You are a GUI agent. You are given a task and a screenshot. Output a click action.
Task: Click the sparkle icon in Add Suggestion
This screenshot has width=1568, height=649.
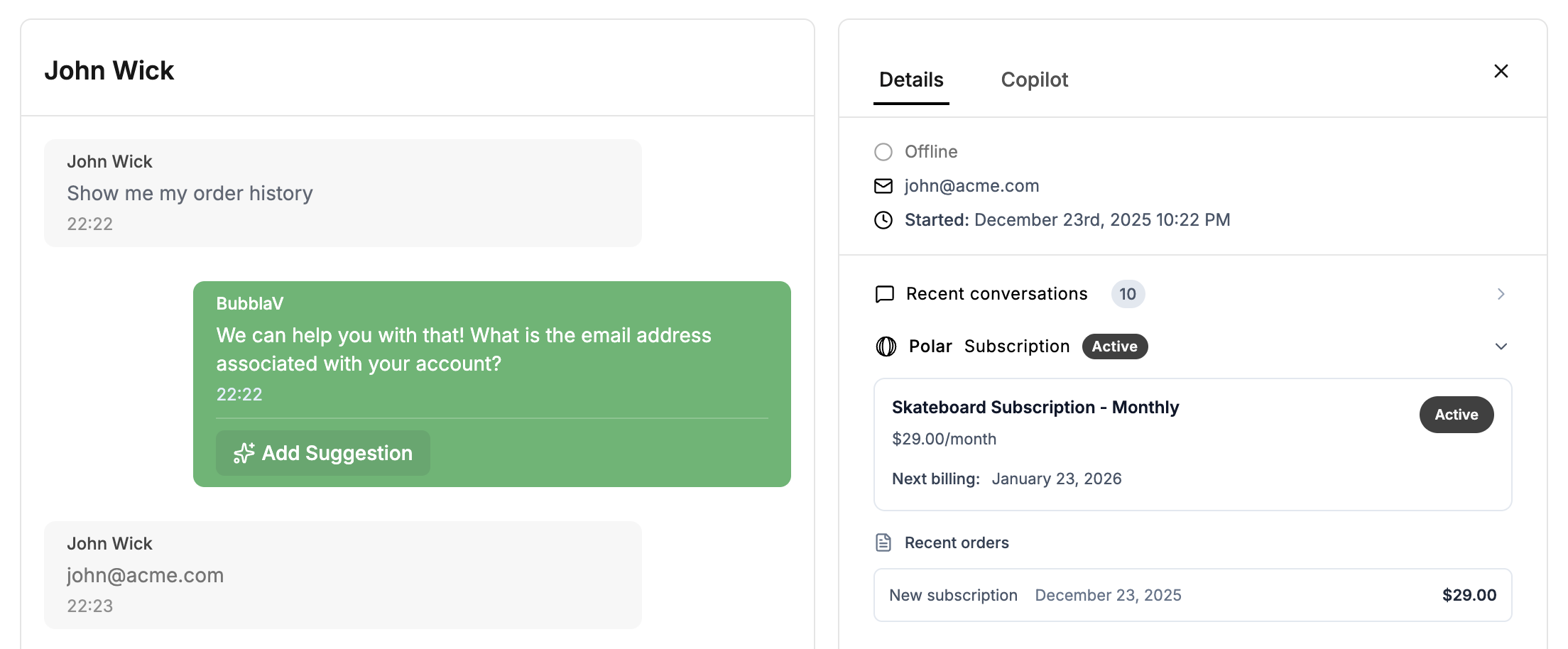[x=244, y=453]
